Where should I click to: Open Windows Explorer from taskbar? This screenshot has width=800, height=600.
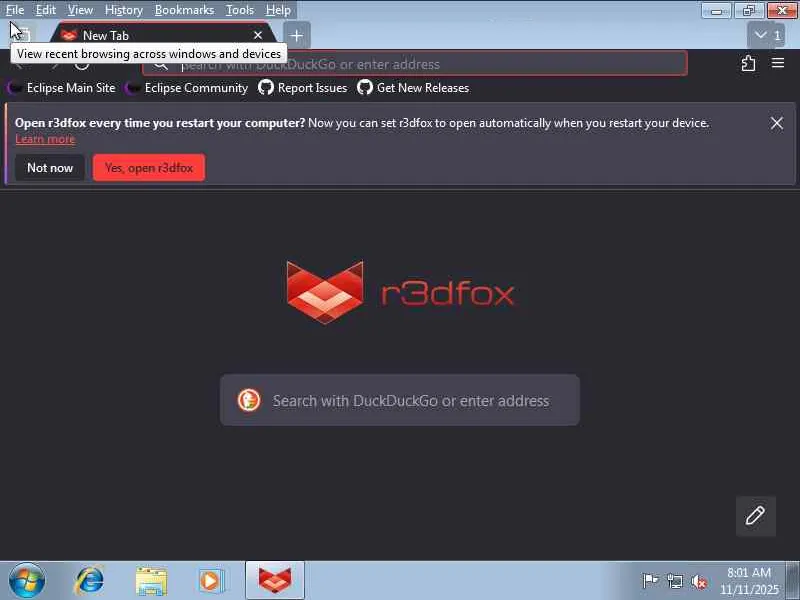click(x=151, y=581)
